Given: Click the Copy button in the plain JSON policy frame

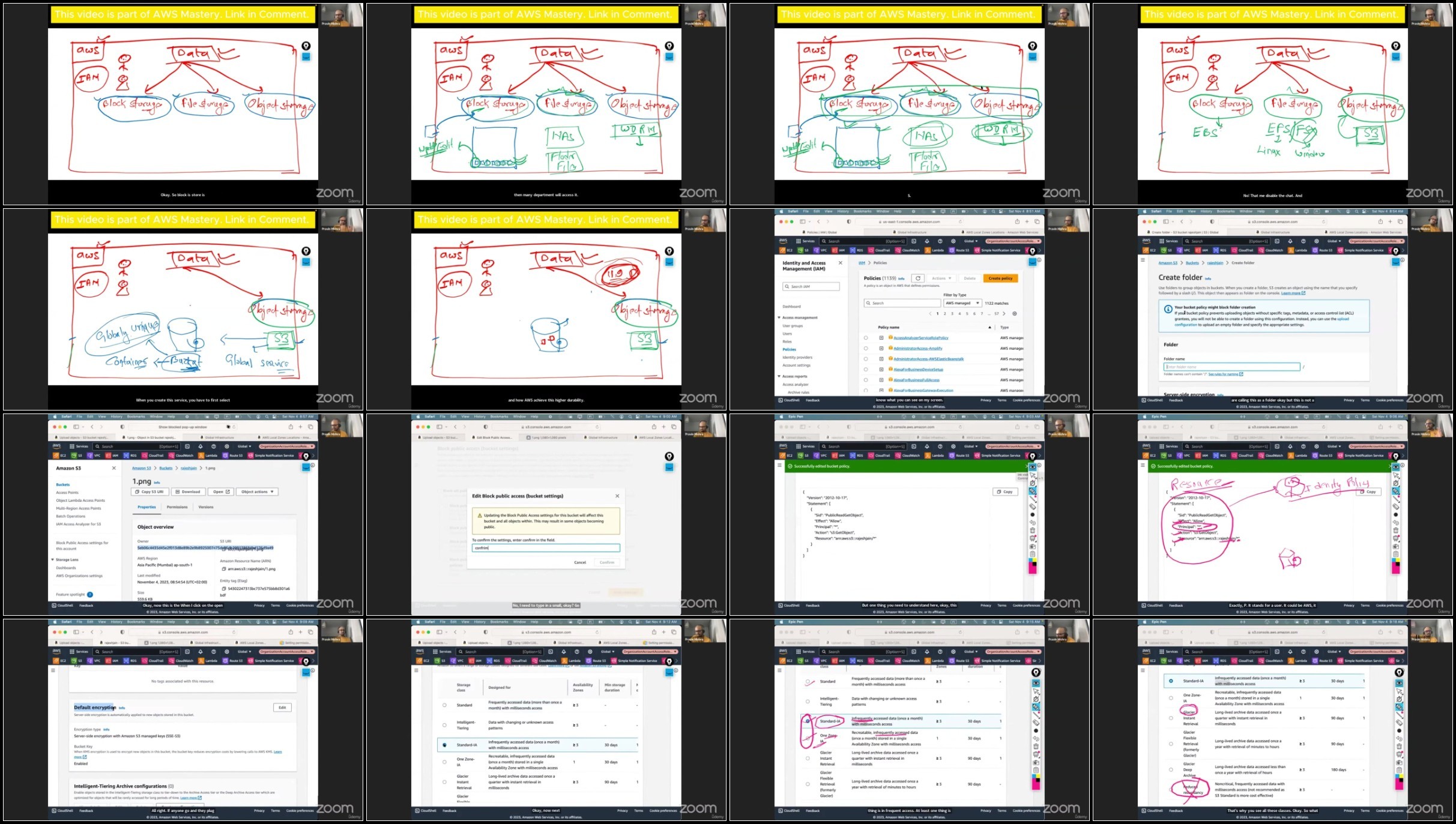Looking at the screenshot, I should point(1004,492).
